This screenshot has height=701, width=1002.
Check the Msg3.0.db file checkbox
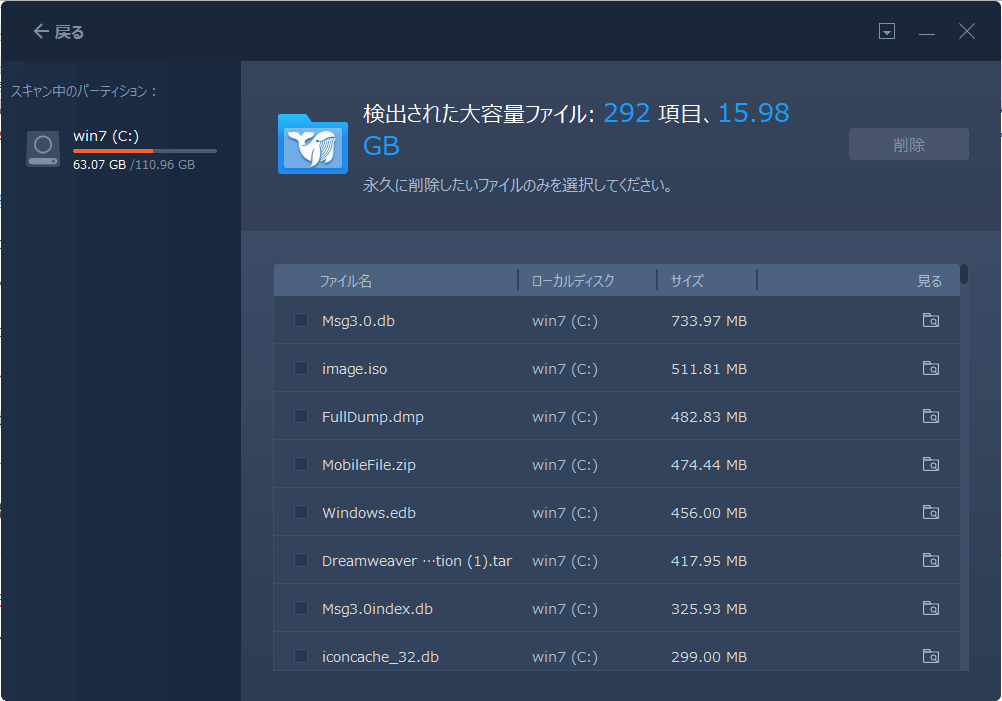pyautogui.click(x=301, y=321)
